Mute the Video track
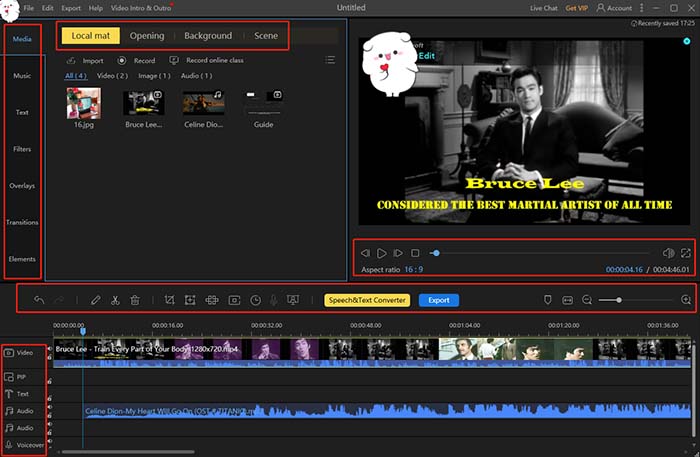Image resolution: width=700 pixels, height=457 pixels. pos(50,349)
